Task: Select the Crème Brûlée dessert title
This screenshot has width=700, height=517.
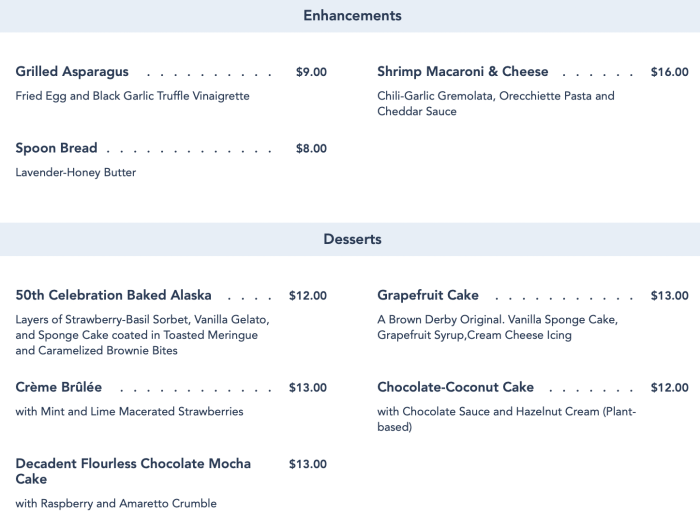Action: (59, 387)
